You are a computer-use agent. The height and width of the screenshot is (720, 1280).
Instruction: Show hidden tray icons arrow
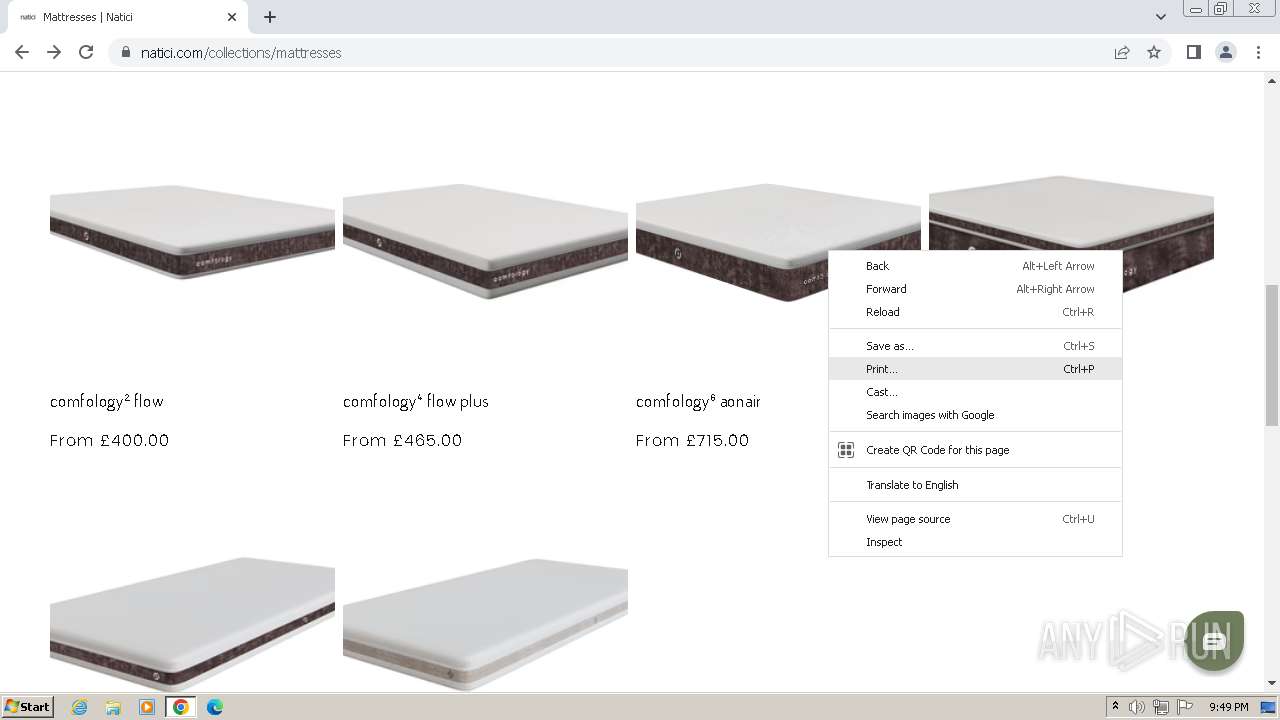click(x=1115, y=707)
